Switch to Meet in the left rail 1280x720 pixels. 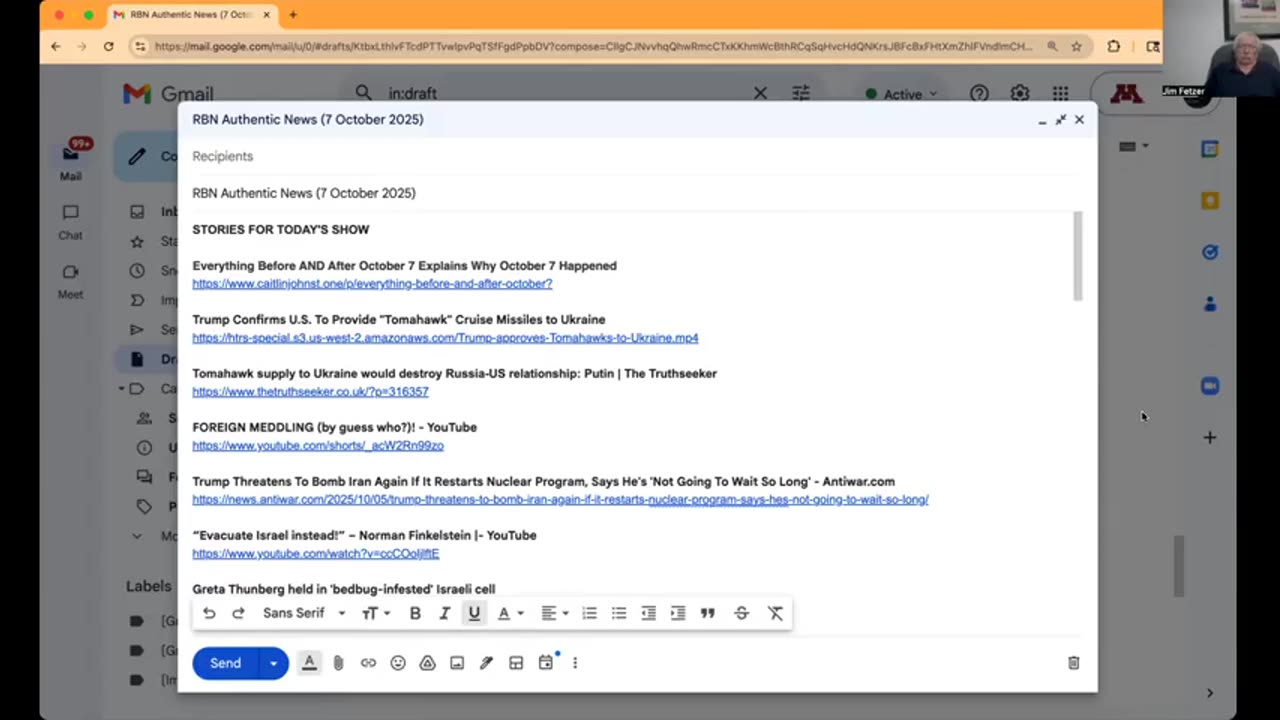(x=70, y=281)
